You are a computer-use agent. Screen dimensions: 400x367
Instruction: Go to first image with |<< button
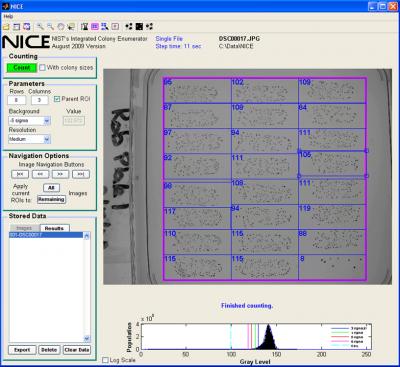[20, 174]
